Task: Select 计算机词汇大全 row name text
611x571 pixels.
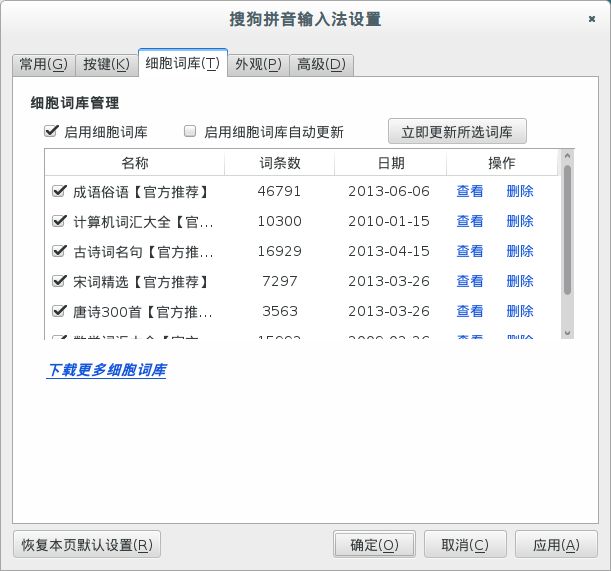Action: pos(143,222)
